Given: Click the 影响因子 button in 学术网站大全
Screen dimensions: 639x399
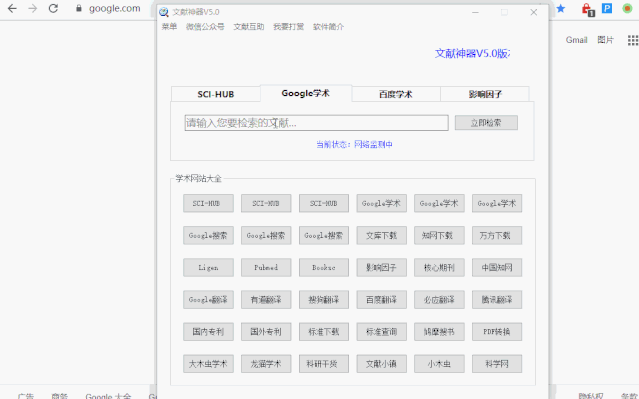Looking at the screenshot, I should [381, 268].
